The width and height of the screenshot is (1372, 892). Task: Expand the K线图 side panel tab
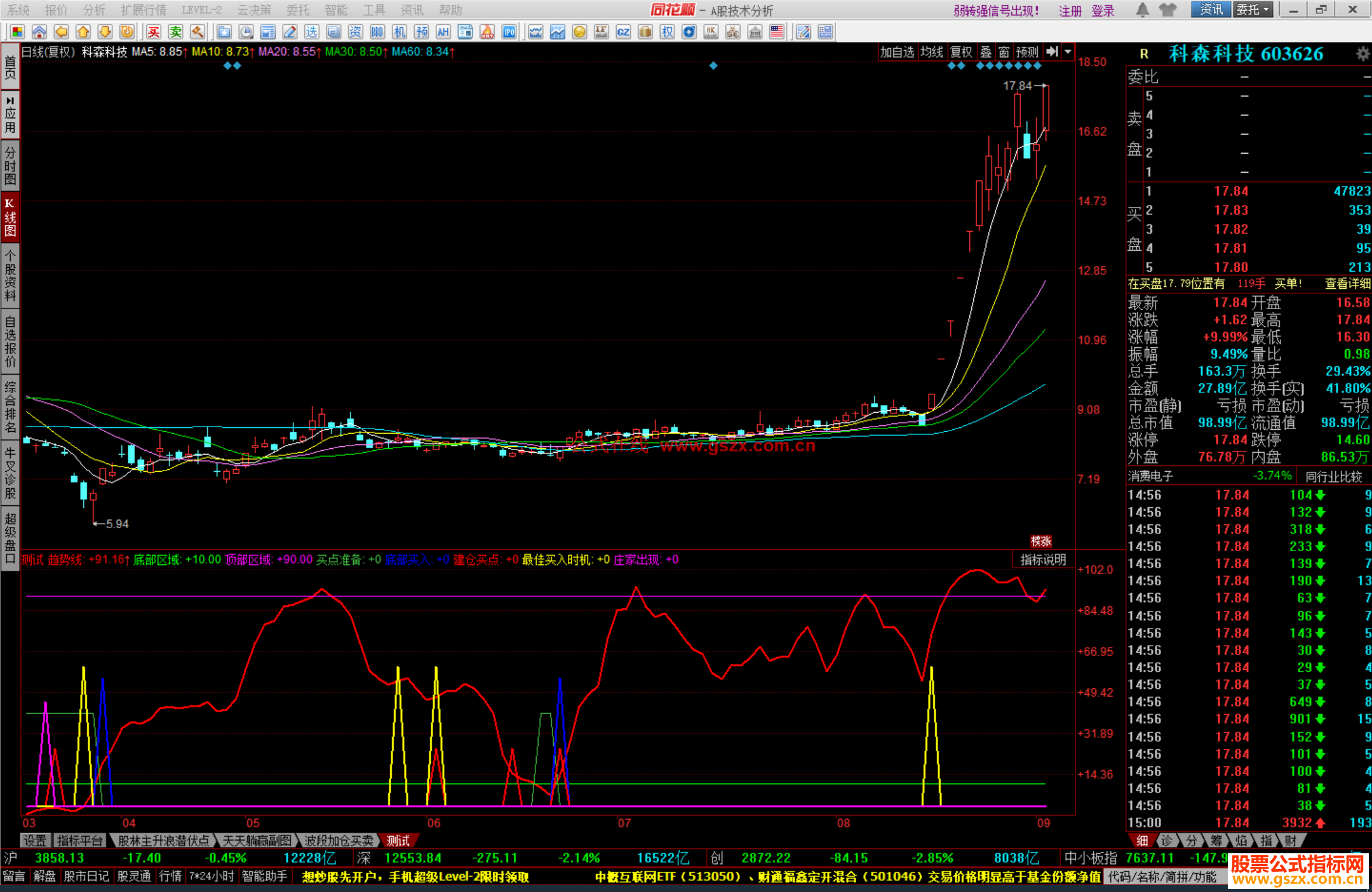(10, 217)
